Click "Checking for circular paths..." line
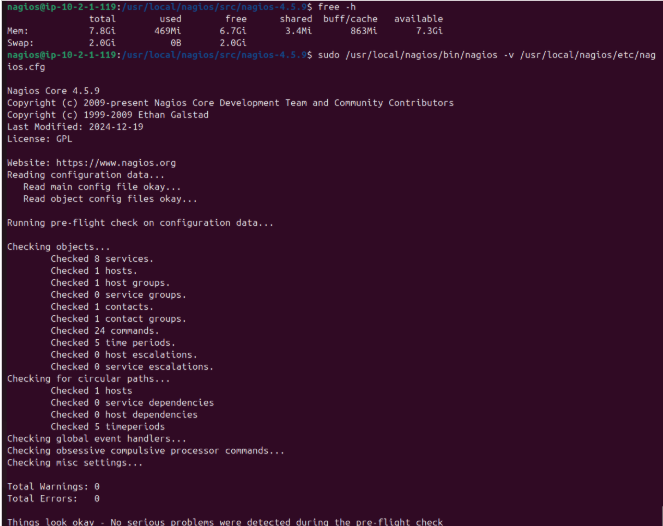 pos(89,379)
